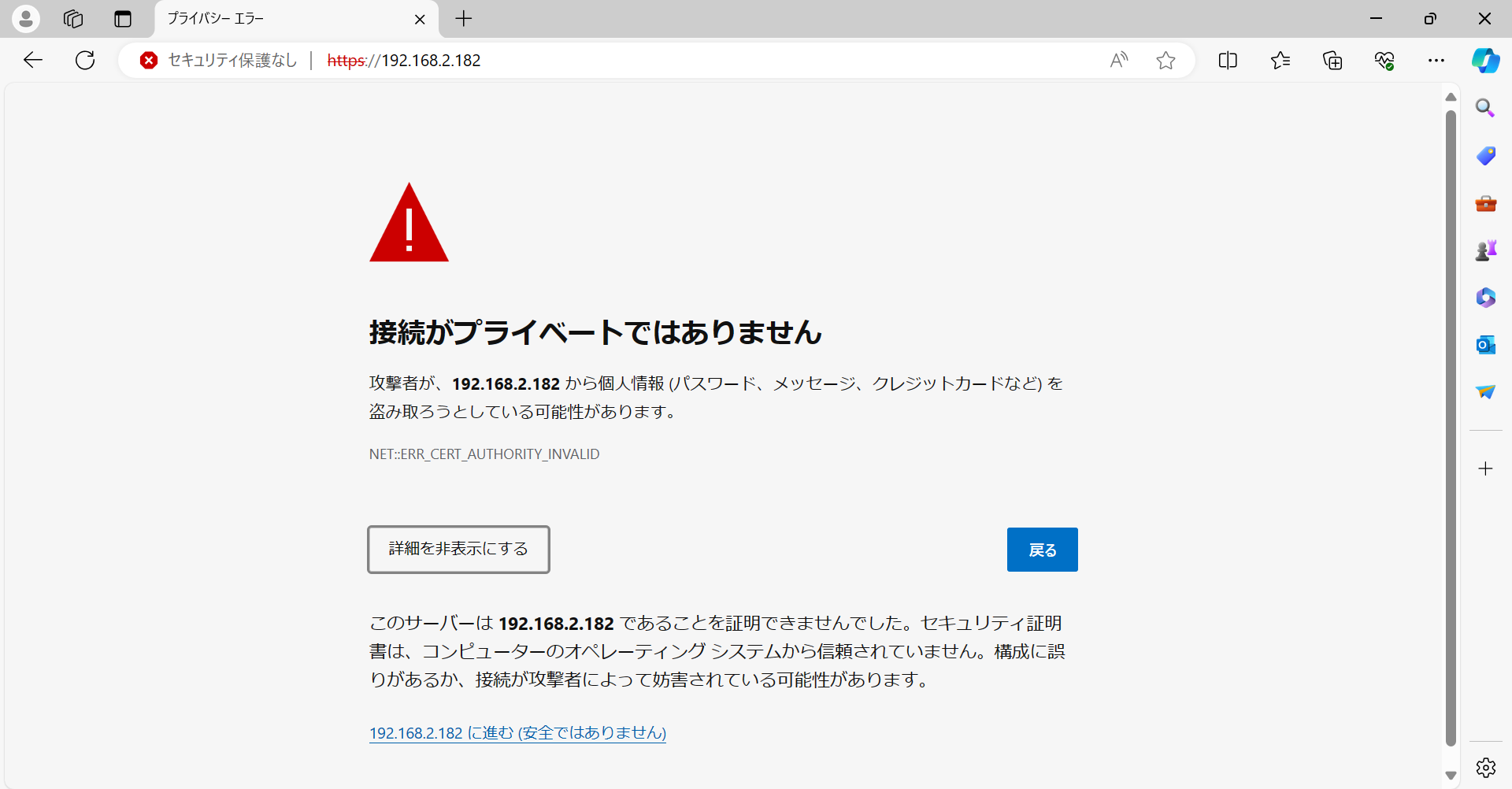Open Outlook from the sidebar
1512x789 pixels.
click(1485, 345)
